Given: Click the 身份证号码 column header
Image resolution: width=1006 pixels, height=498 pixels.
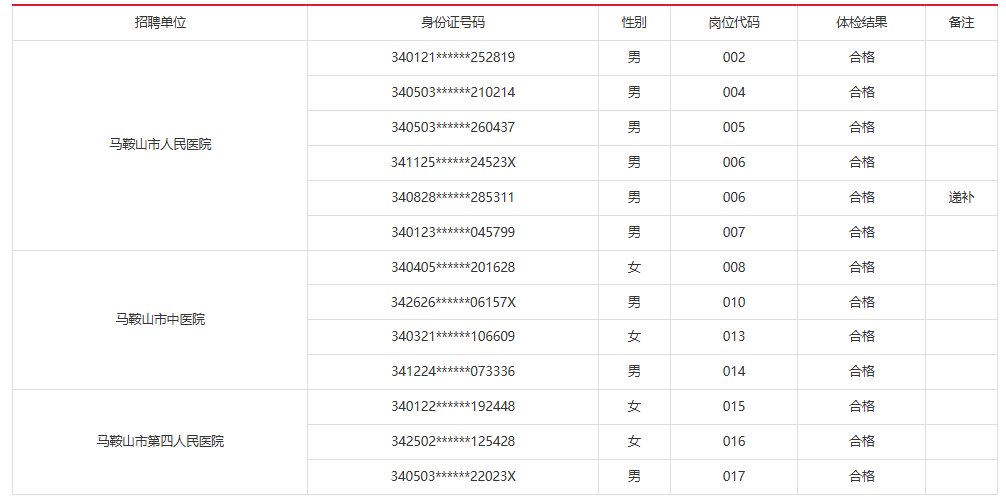Looking at the screenshot, I should 452,22.
